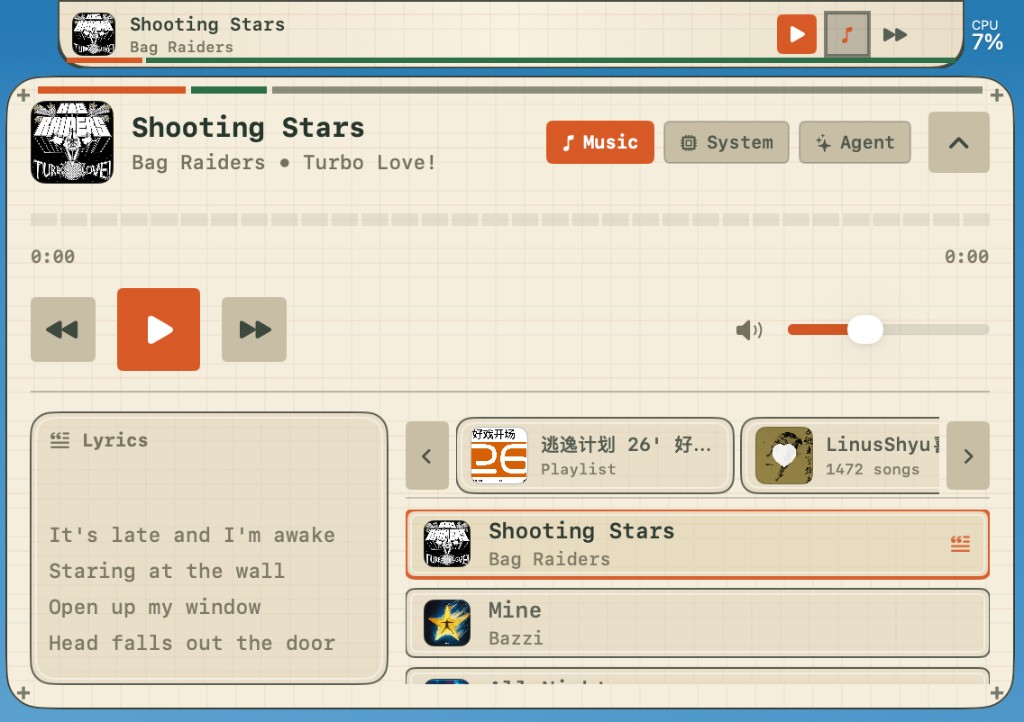Screen dimensions: 1024x722
Task: Skip forward from the mini bar
Action: coord(895,34)
